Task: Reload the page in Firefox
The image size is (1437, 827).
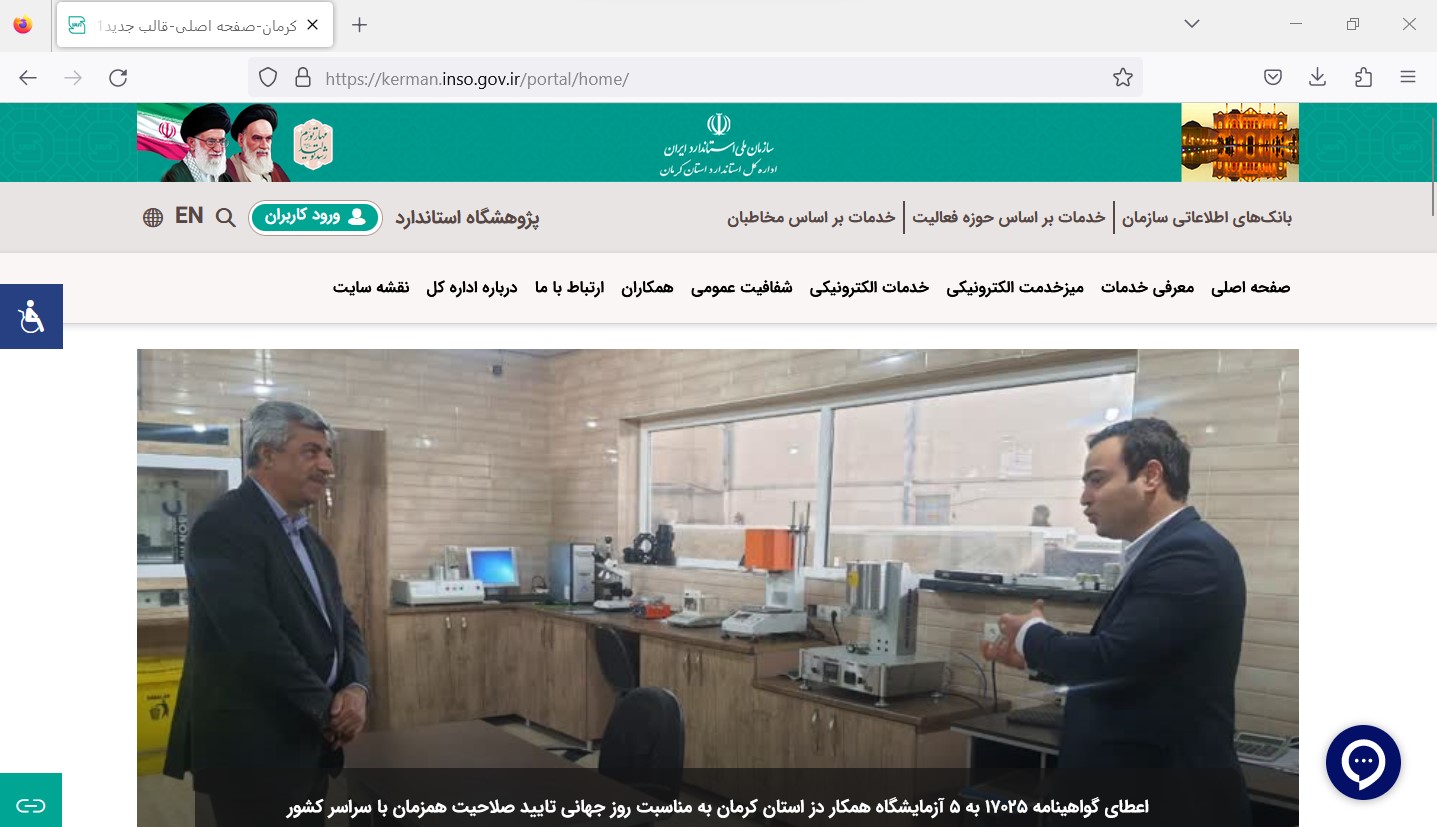Action: coord(118,78)
